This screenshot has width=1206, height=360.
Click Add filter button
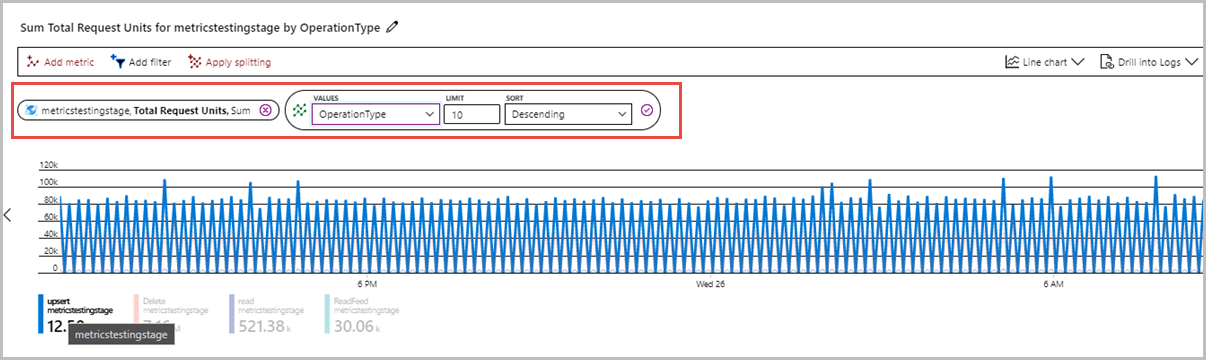(141, 62)
